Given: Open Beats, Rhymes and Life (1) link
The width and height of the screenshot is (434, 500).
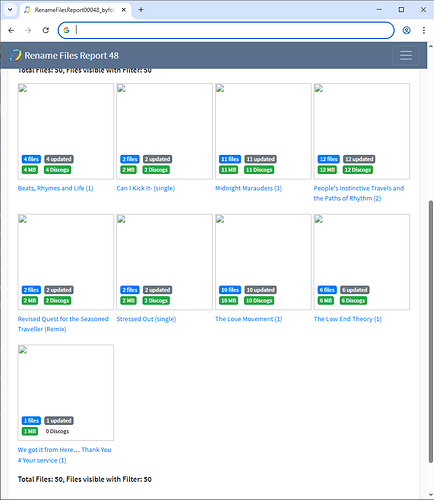Looking at the screenshot, I should (x=55, y=188).
